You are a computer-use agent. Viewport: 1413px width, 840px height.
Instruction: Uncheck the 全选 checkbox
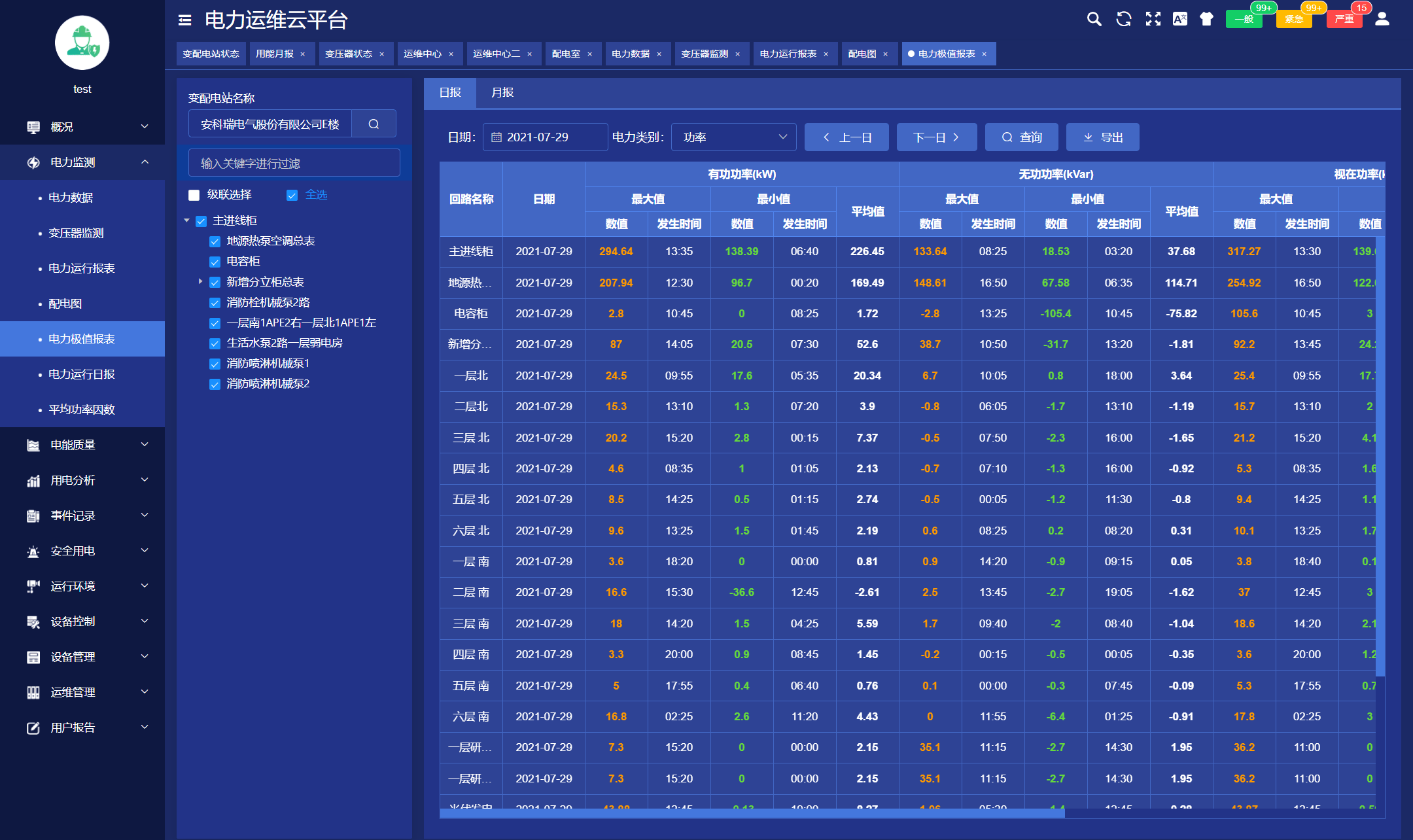[292, 195]
